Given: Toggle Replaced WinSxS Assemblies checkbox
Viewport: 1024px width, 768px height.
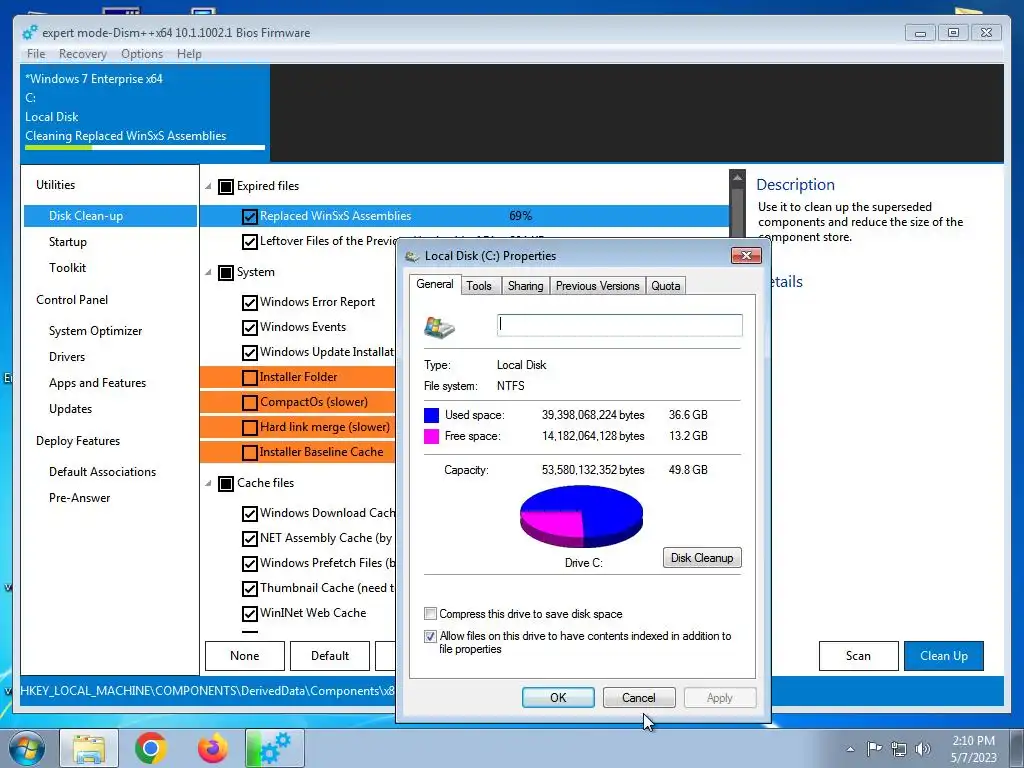Looking at the screenshot, I should 249,216.
